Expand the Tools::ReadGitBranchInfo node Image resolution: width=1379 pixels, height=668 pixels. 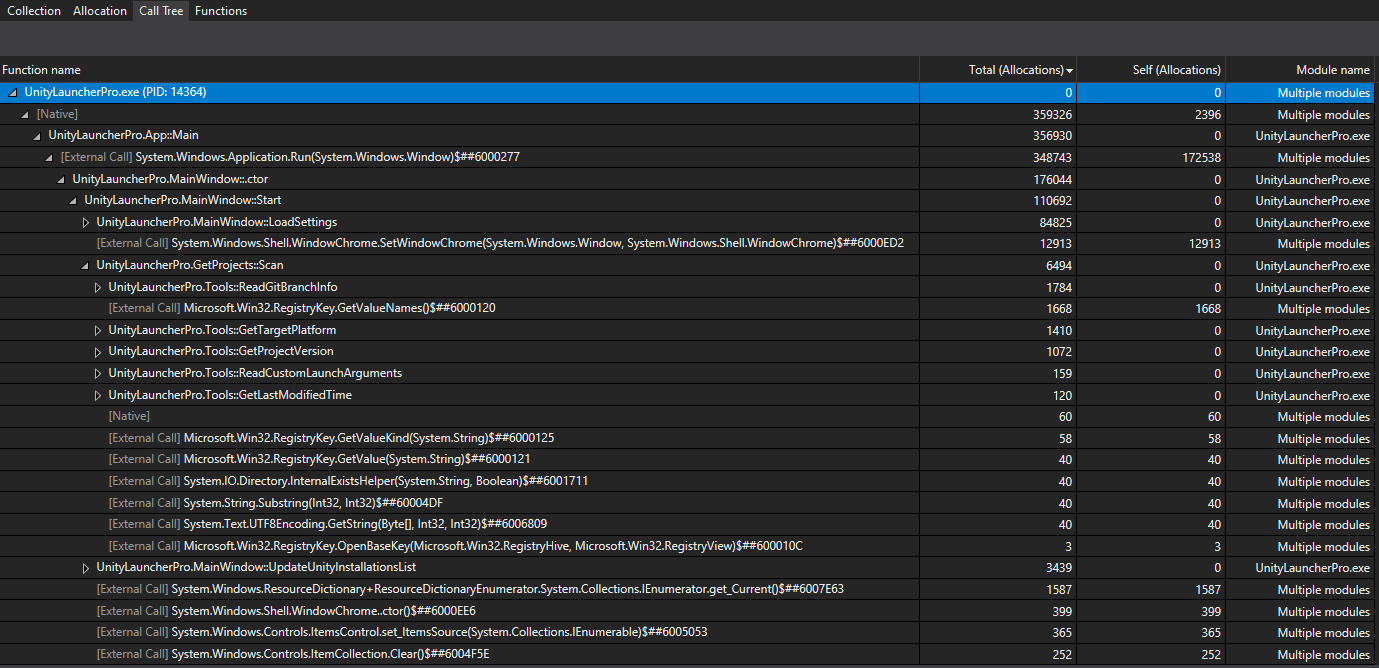tap(98, 287)
